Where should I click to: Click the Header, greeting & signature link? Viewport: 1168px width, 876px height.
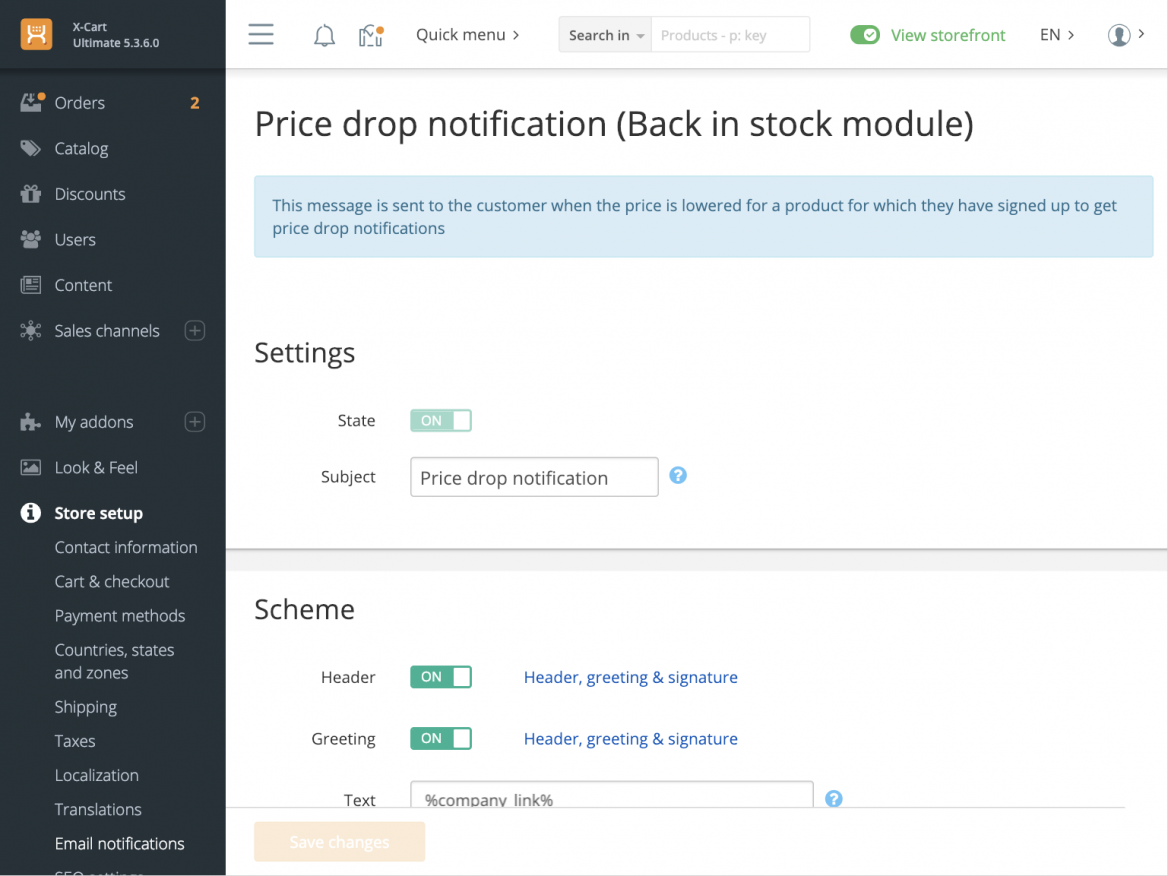[630, 677]
